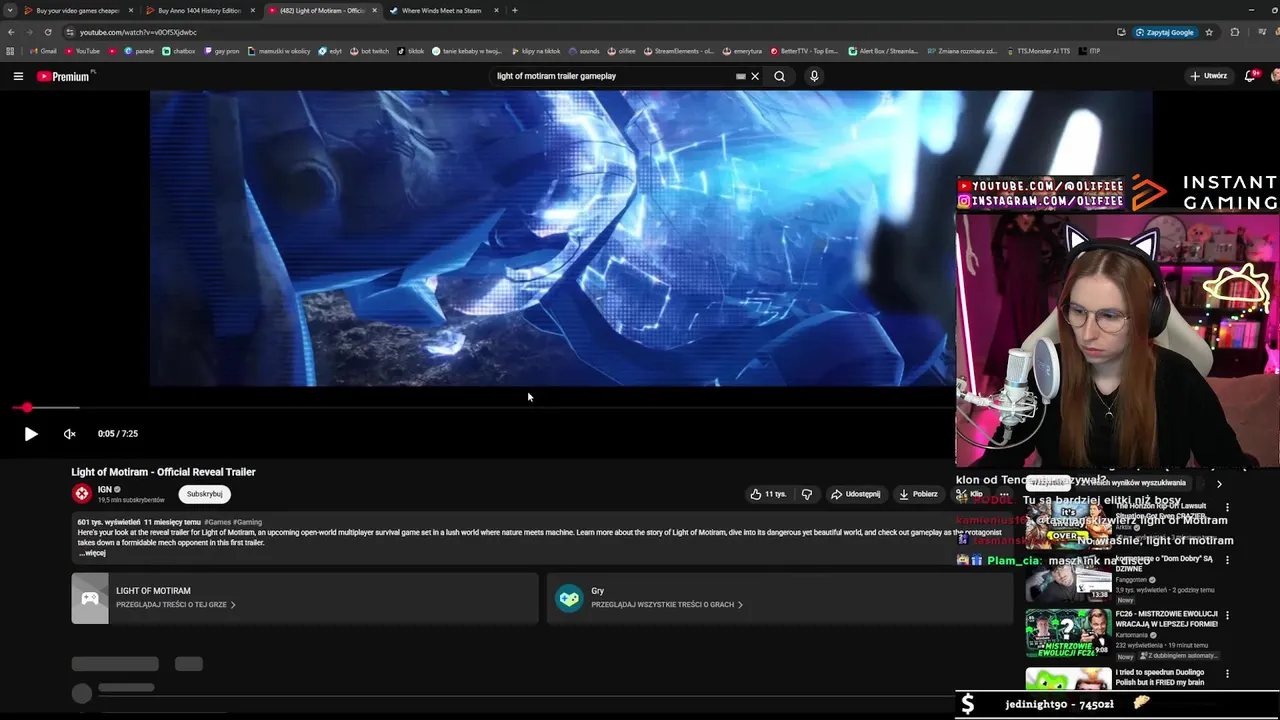Open the tiktok bookmark
Viewport: 1280px width, 720px height.
[411, 51]
